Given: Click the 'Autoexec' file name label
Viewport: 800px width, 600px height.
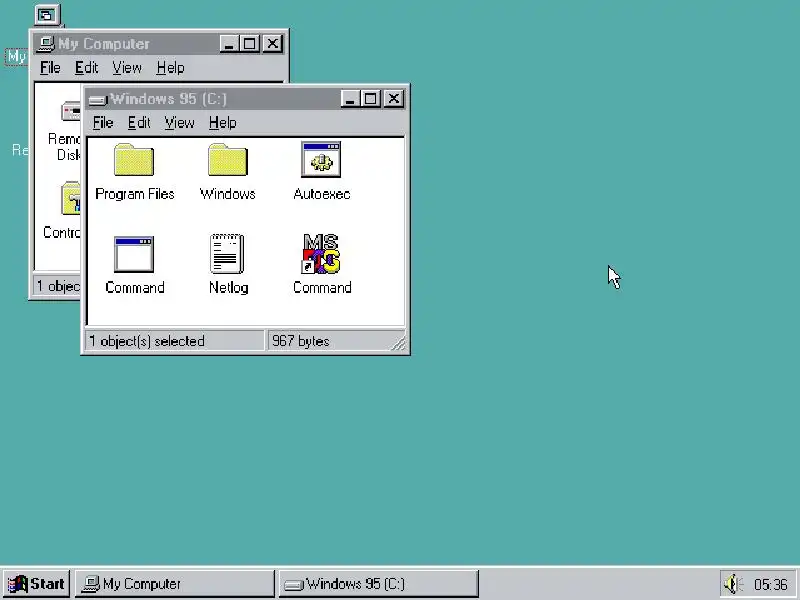Looking at the screenshot, I should click(321, 194).
